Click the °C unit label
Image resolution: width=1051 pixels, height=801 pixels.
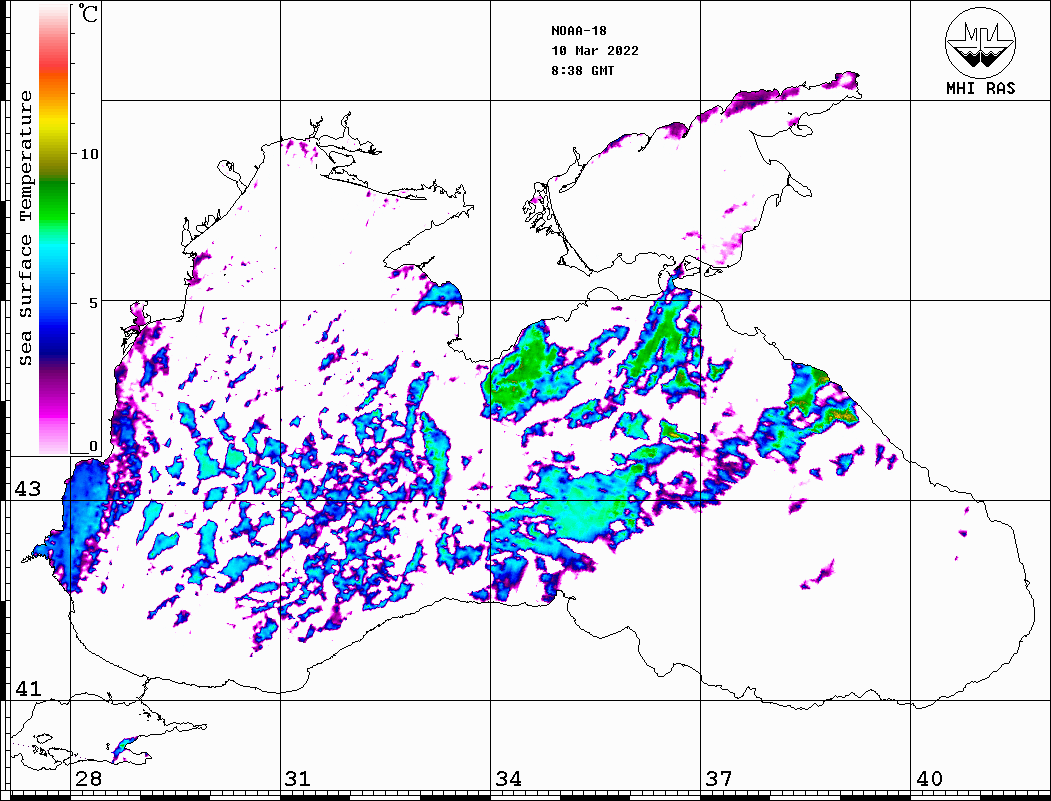click(88, 13)
